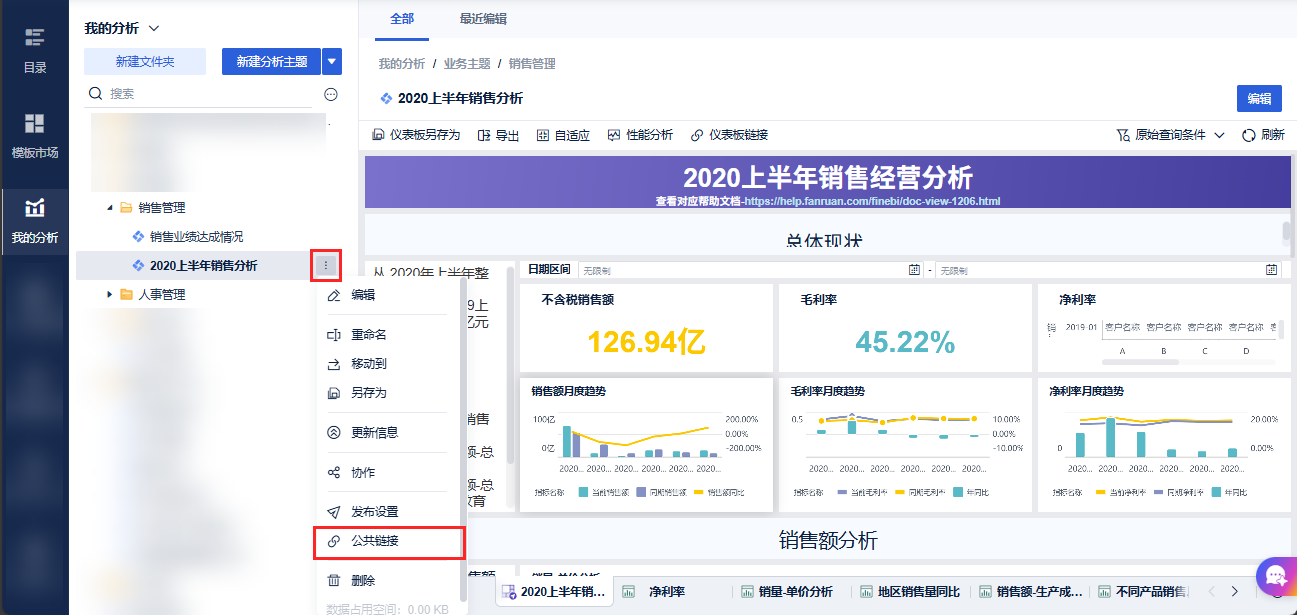Click the 导出 export toolbar icon

click(484, 135)
